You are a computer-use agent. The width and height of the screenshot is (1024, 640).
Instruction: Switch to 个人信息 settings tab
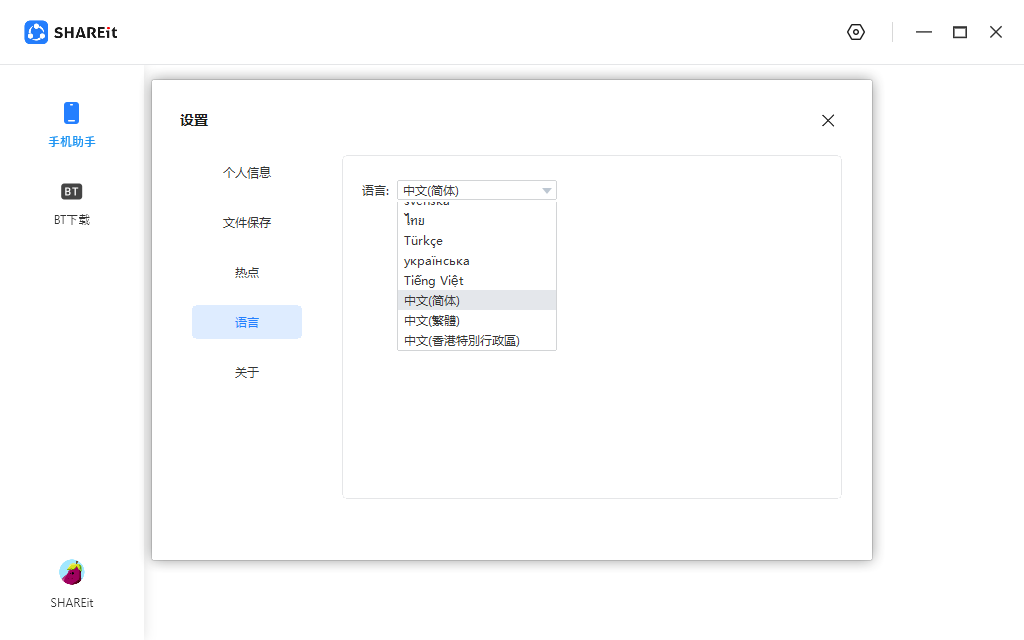coord(247,172)
